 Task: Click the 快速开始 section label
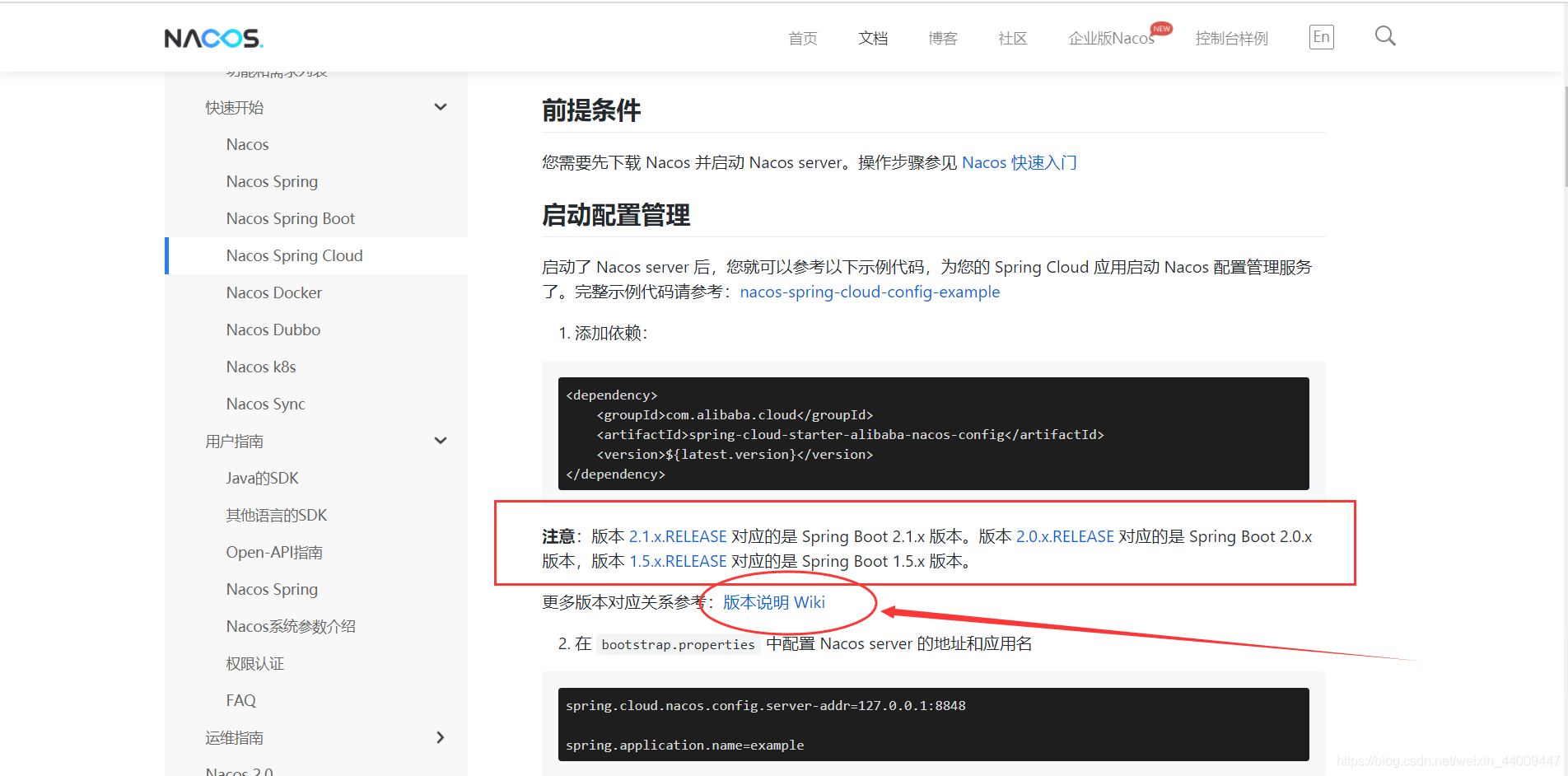tap(234, 107)
